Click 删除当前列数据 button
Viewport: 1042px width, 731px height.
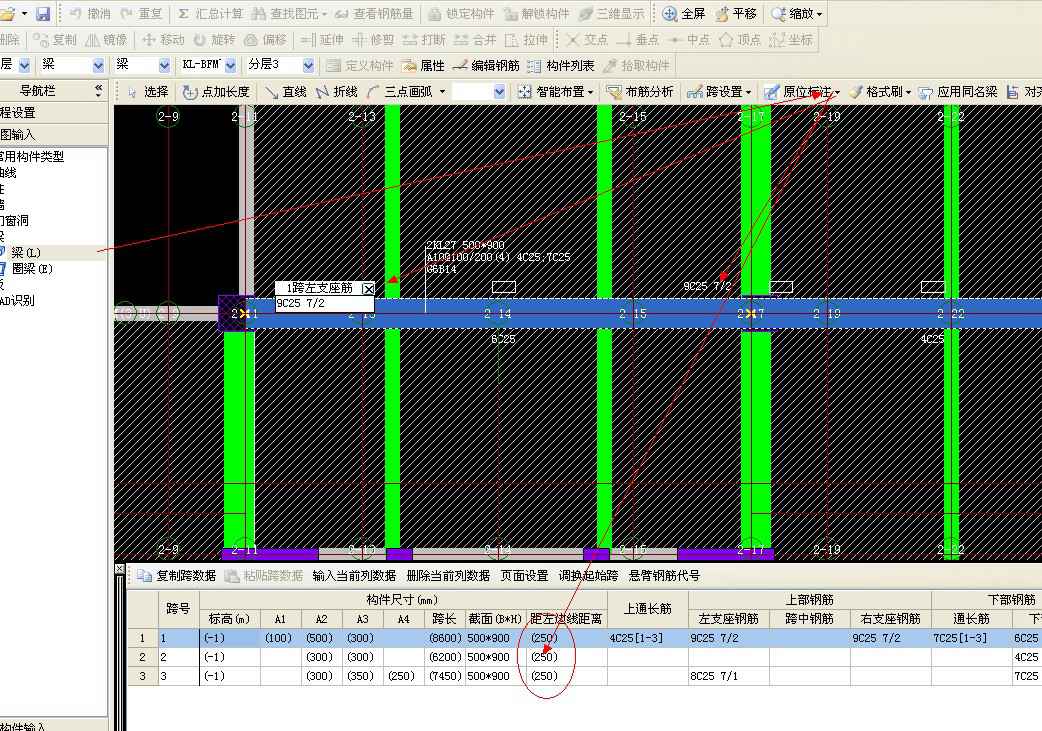449,575
